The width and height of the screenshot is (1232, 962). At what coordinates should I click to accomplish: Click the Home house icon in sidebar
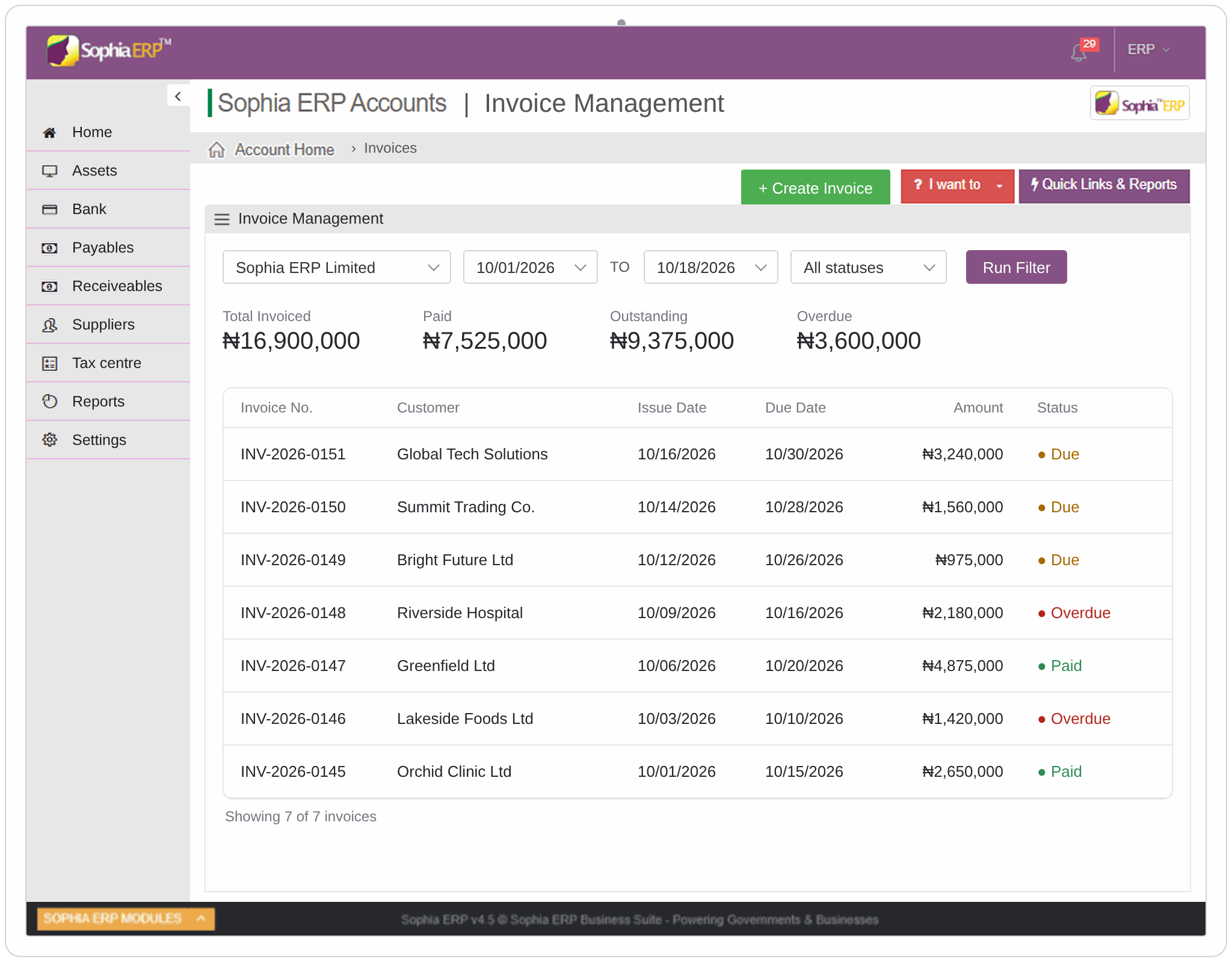point(49,132)
